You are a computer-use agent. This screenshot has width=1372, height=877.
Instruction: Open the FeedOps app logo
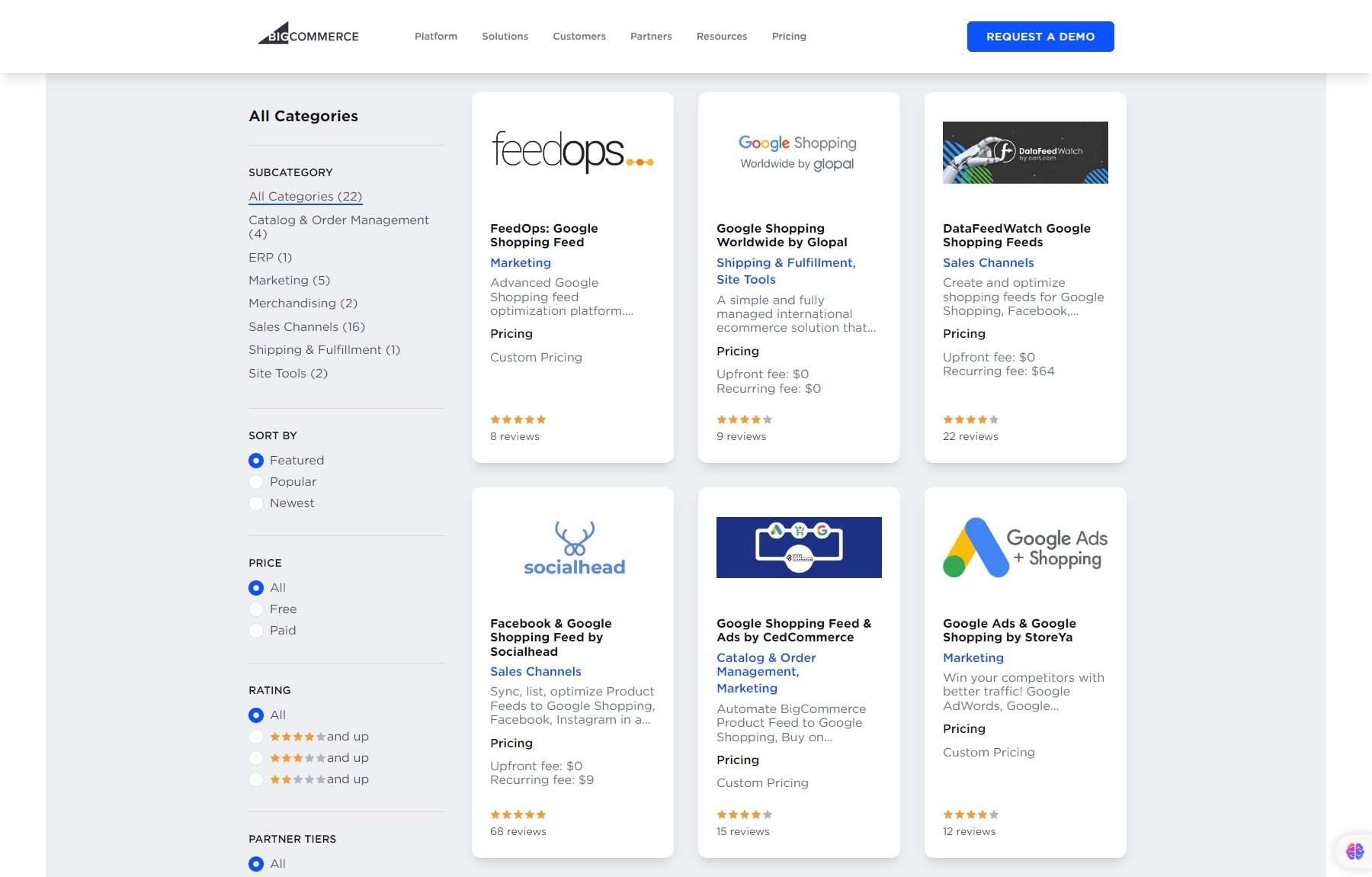click(x=572, y=151)
